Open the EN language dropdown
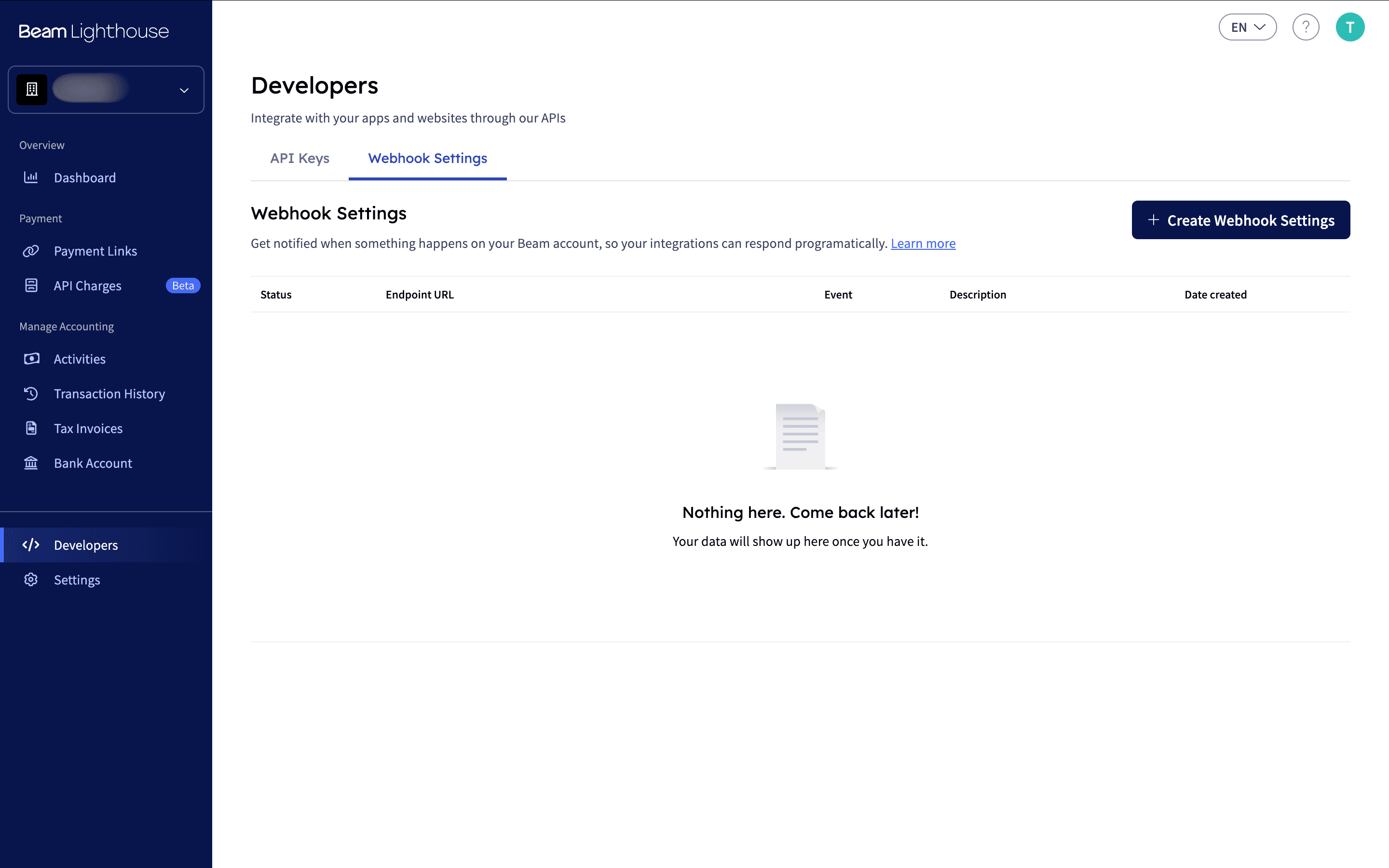The height and width of the screenshot is (868, 1389). pos(1247,27)
